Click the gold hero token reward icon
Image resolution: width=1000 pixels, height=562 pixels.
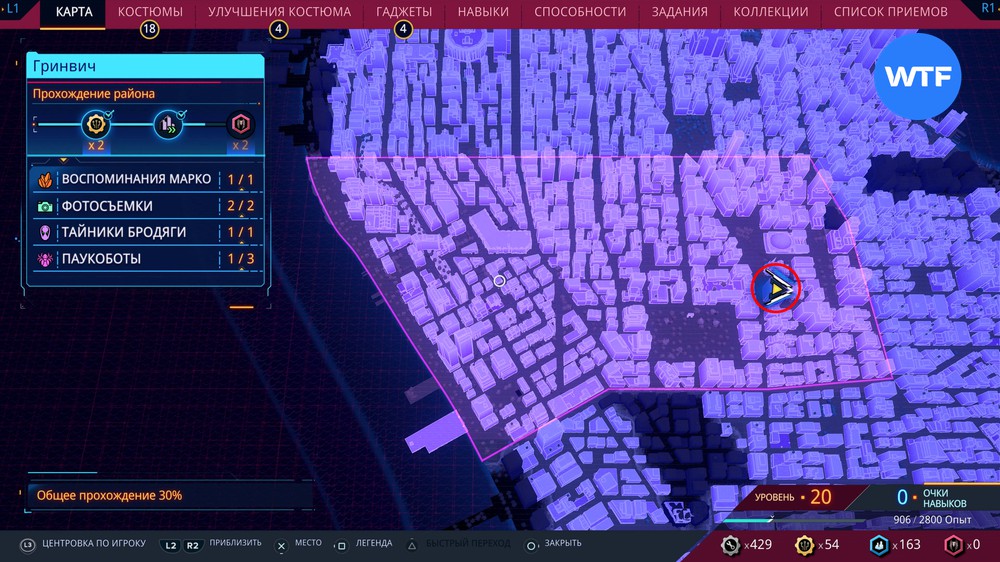pos(97,125)
